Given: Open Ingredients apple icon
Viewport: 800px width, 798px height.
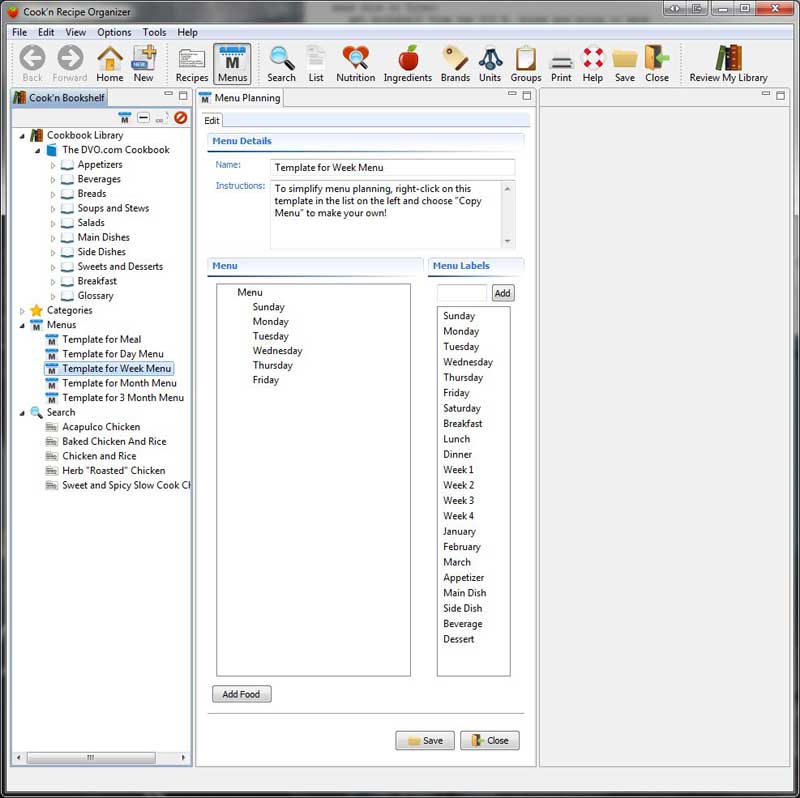Looking at the screenshot, I should (x=408, y=64).
